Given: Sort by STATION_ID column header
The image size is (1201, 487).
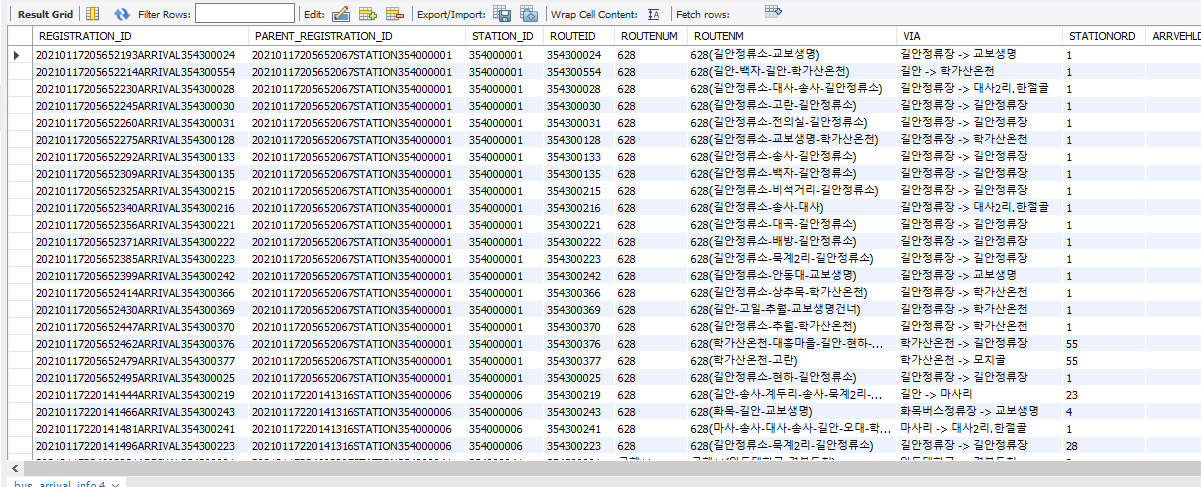Looking at the screenshot, I should [504, 36].
